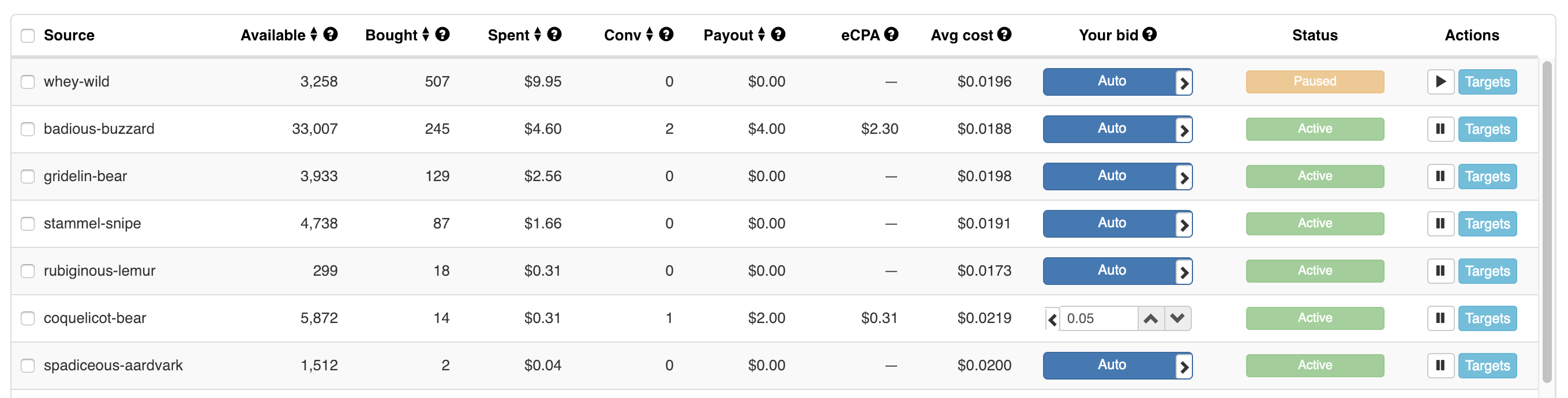Pause the badious-buzzard source
Viewport: 1568px width, 398px height.
pos(1440,129)
